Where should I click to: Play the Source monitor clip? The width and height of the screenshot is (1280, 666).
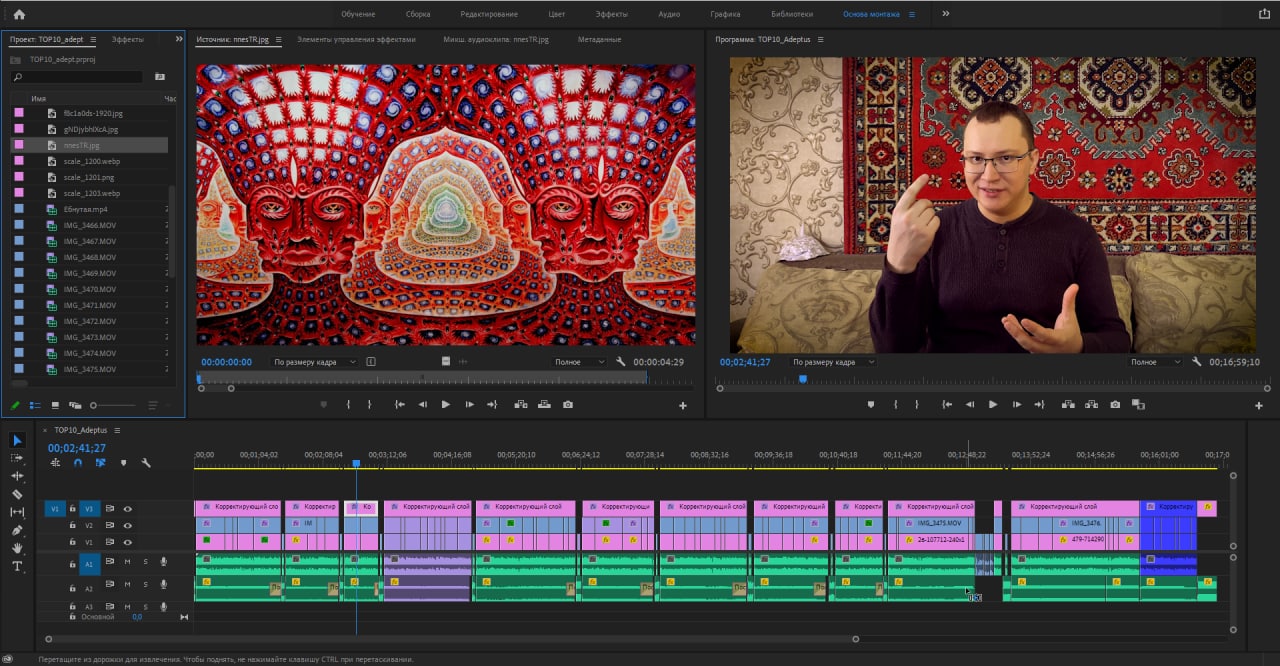coord(446,405)
